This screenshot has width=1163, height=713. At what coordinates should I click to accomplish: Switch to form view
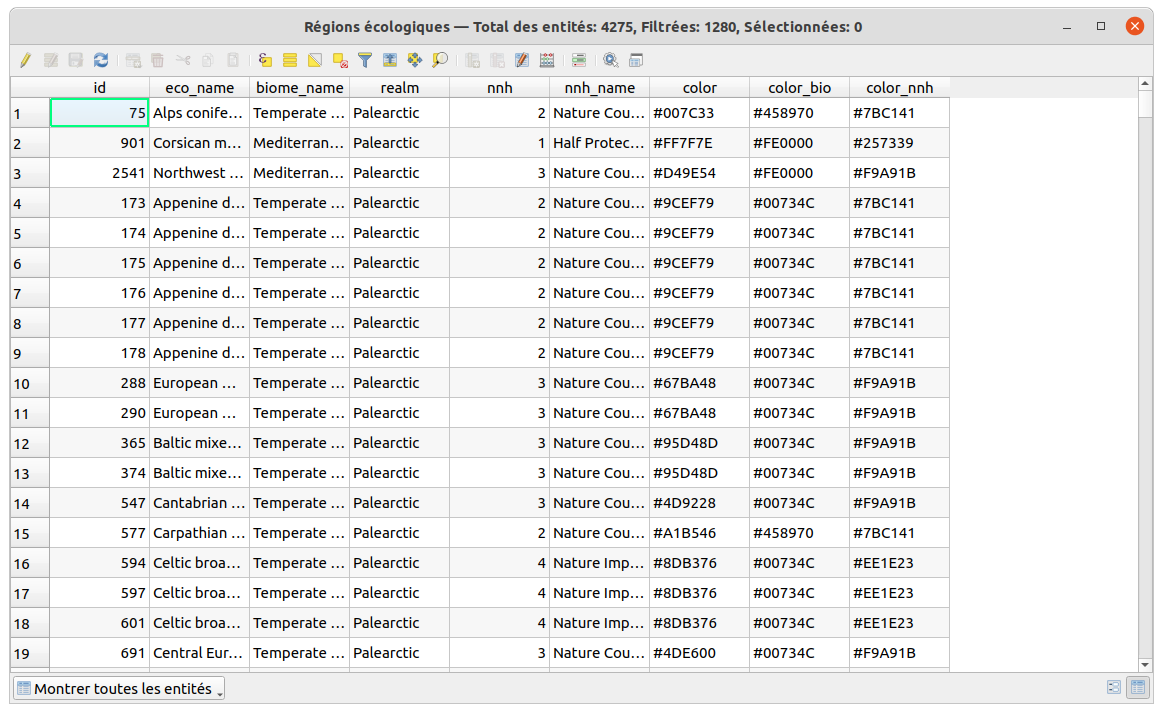(1114, 688)
